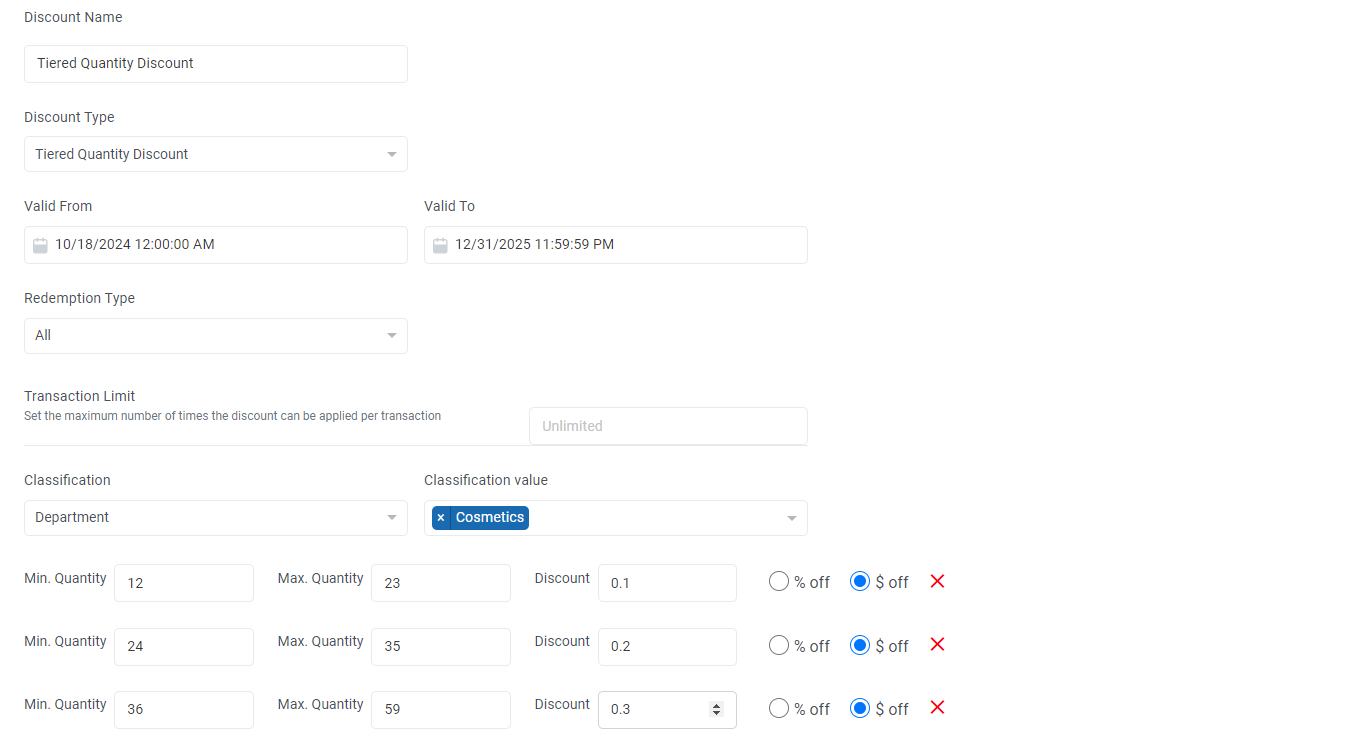1345x732 pixels.
Task: Expand the Redemption Type dropdown
Action: pos(215,336)
